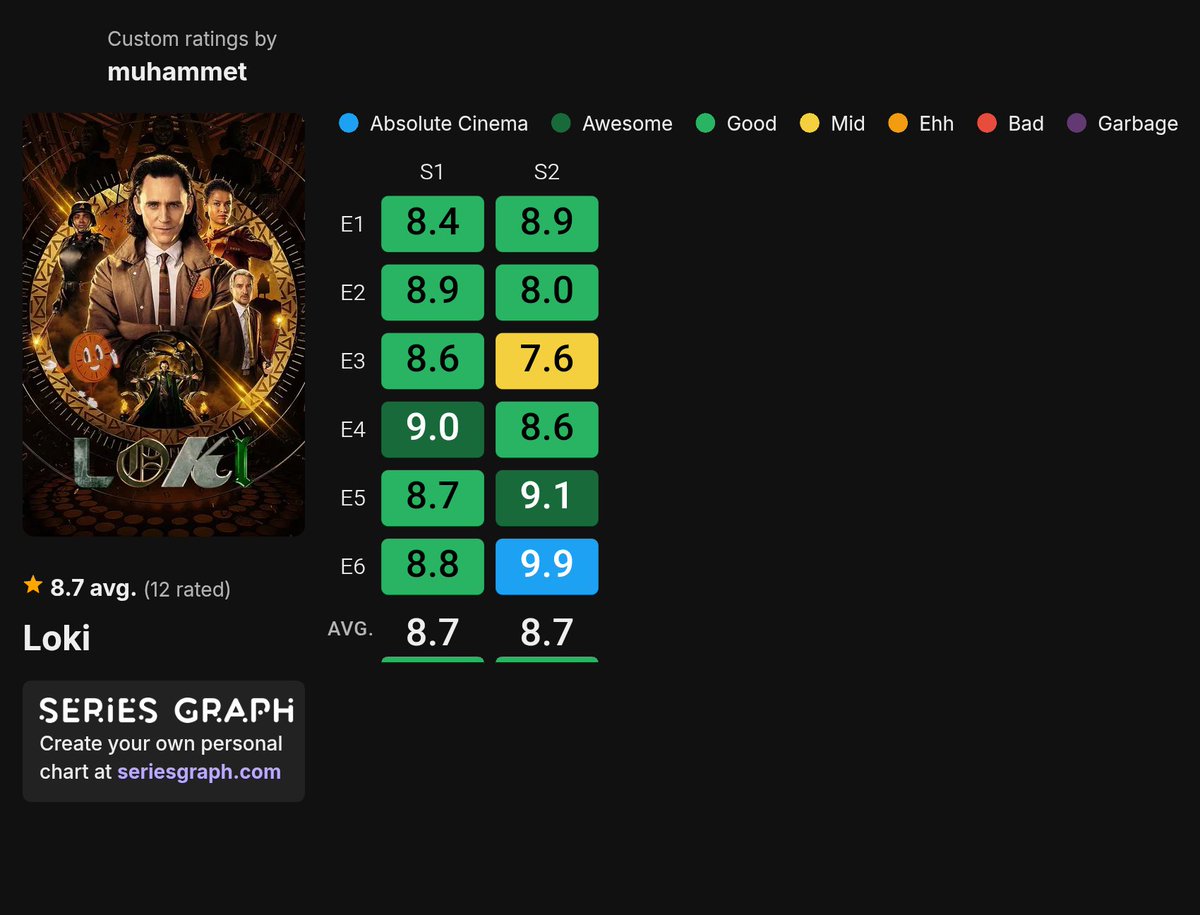
Task: Click the Awesome legend label
Action: click(627, 124)
